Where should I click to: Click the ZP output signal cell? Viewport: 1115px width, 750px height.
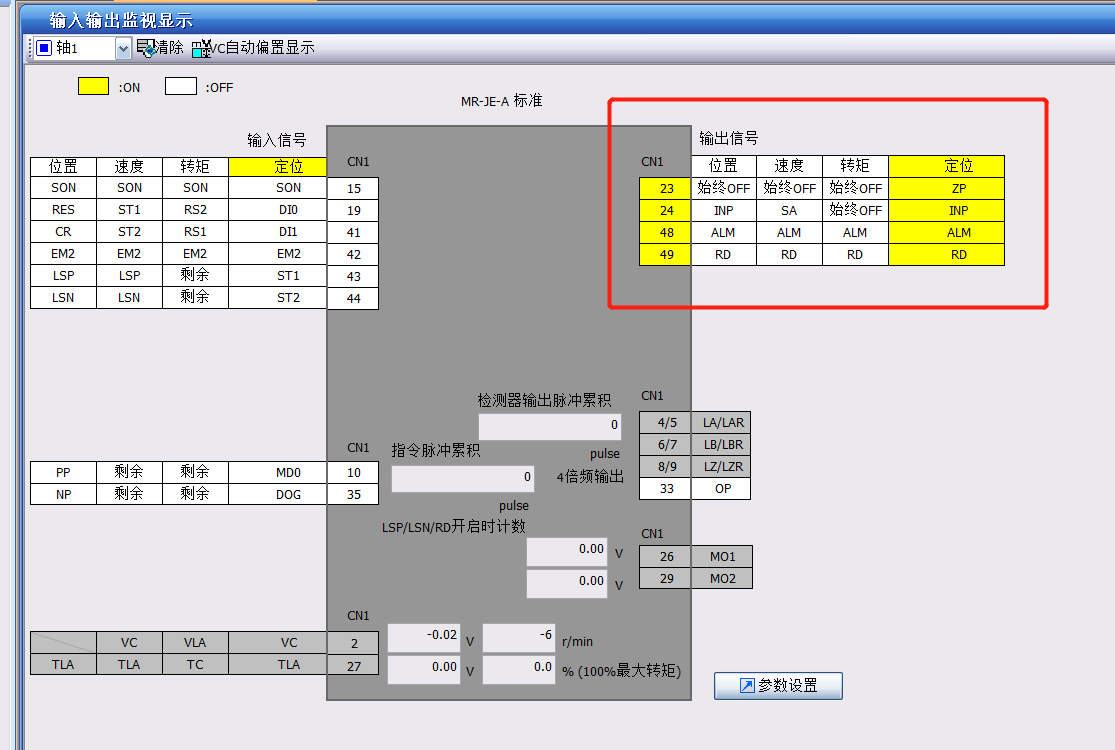[x=958, y=188]
